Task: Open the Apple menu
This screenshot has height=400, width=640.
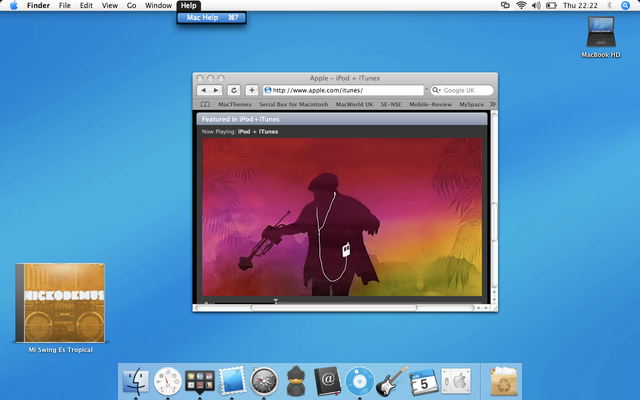Action: point(13,6)
